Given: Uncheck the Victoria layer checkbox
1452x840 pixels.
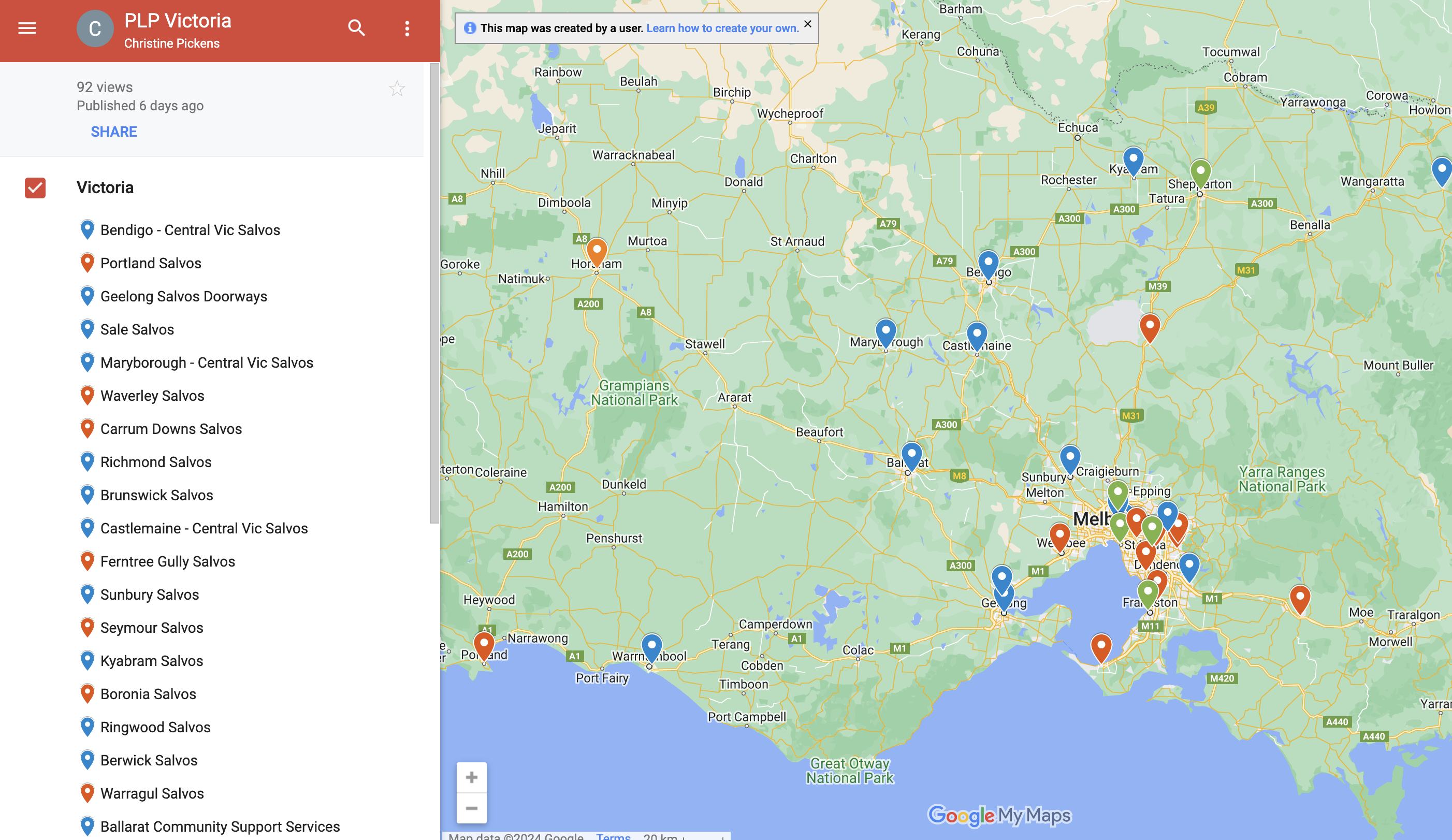Looking at the screenshot, I should (x=35, y=188).
